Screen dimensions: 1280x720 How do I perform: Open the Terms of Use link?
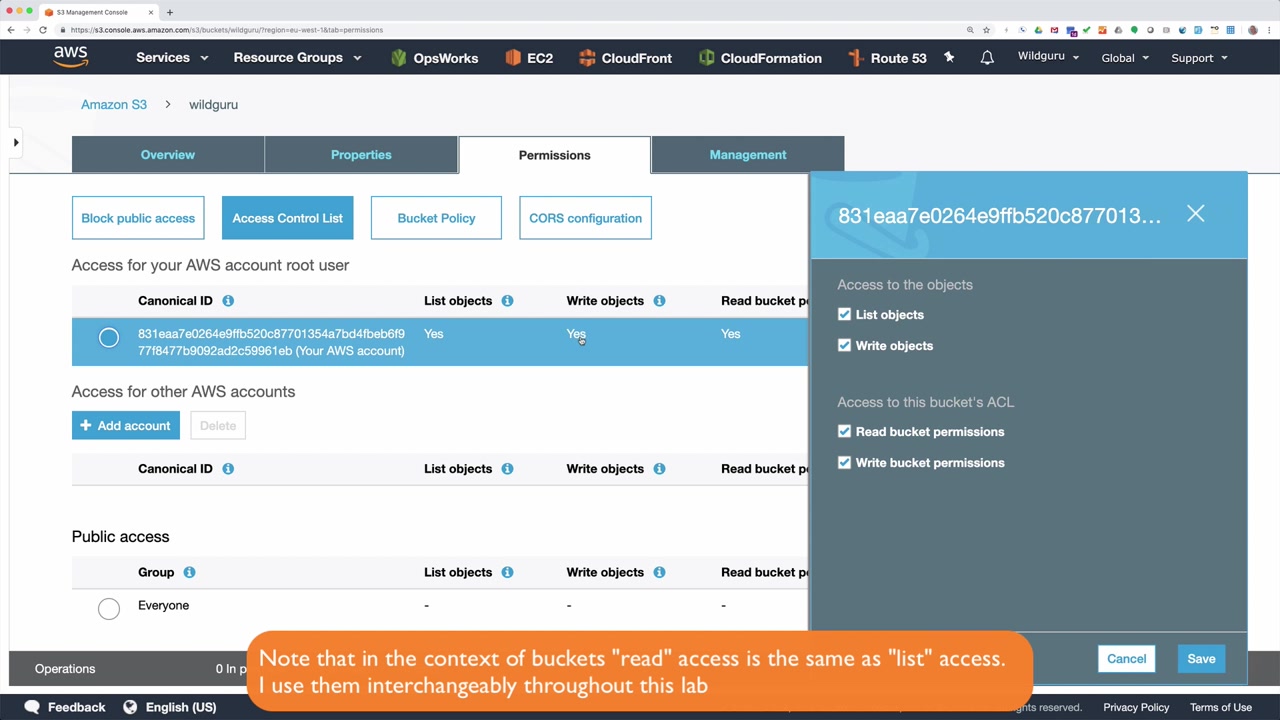1221,708
